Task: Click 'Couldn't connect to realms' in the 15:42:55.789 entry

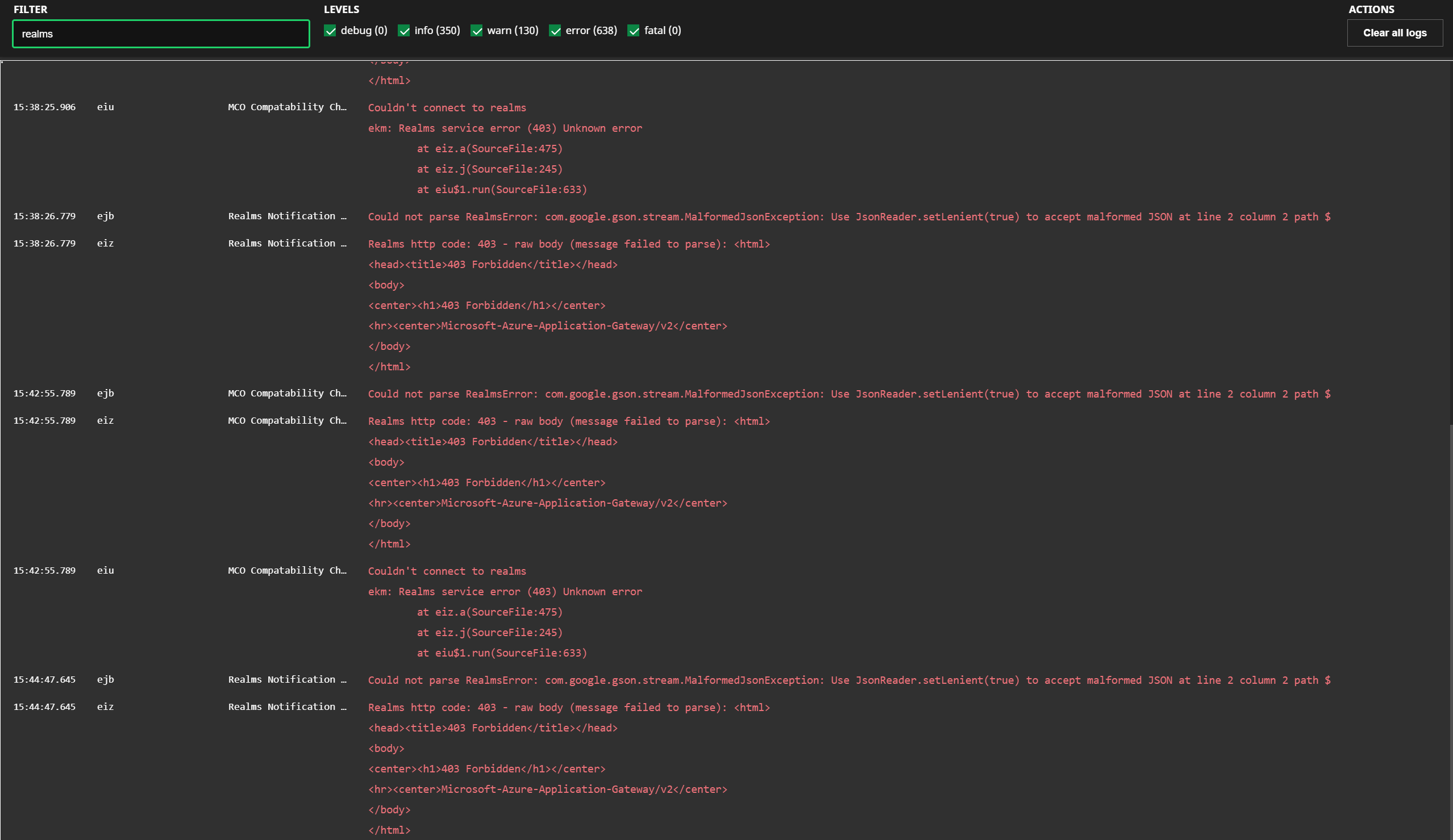Action: [x=447, y=571]
